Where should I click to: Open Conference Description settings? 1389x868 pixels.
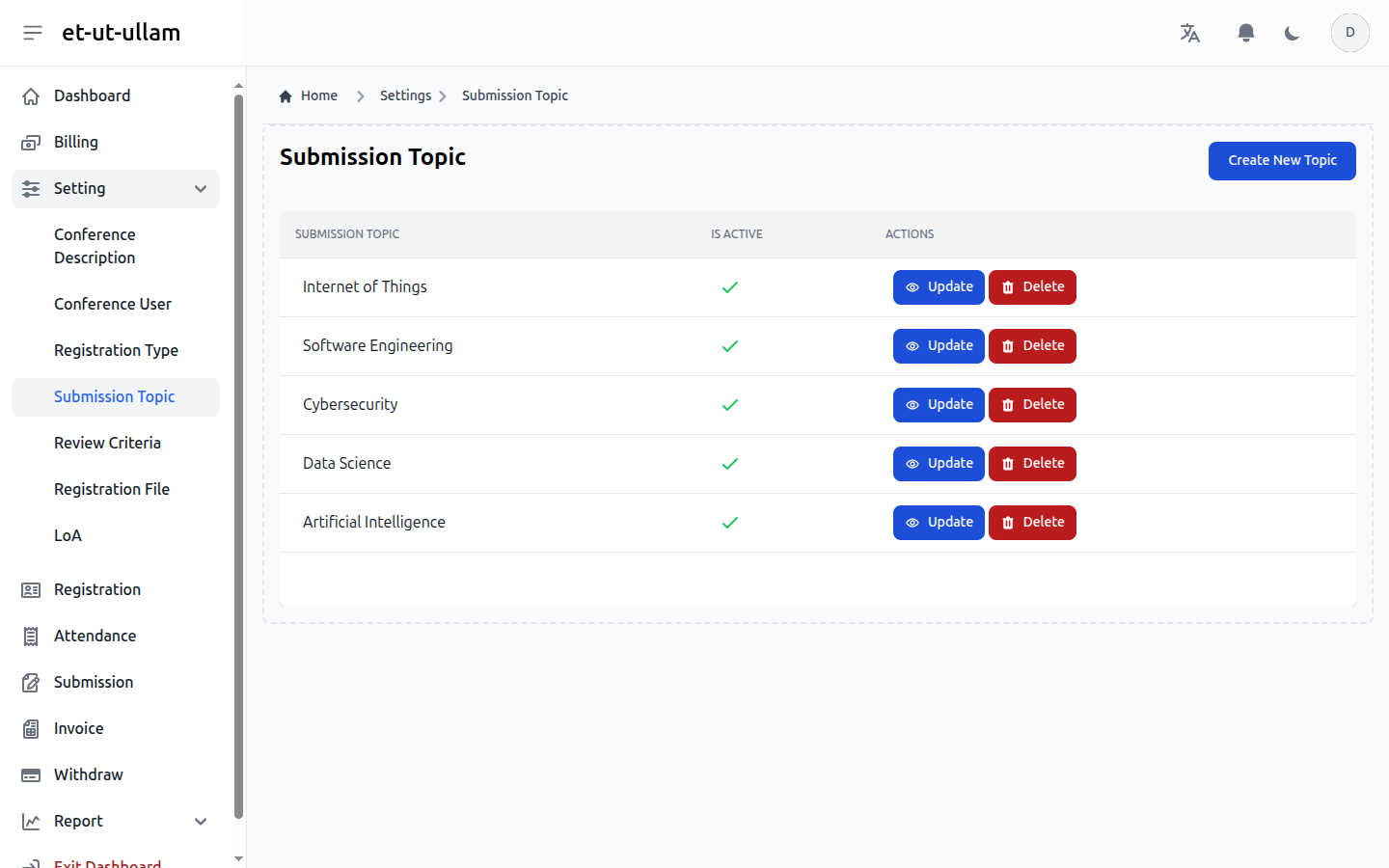pyautogui.click(x=116, y=247)
